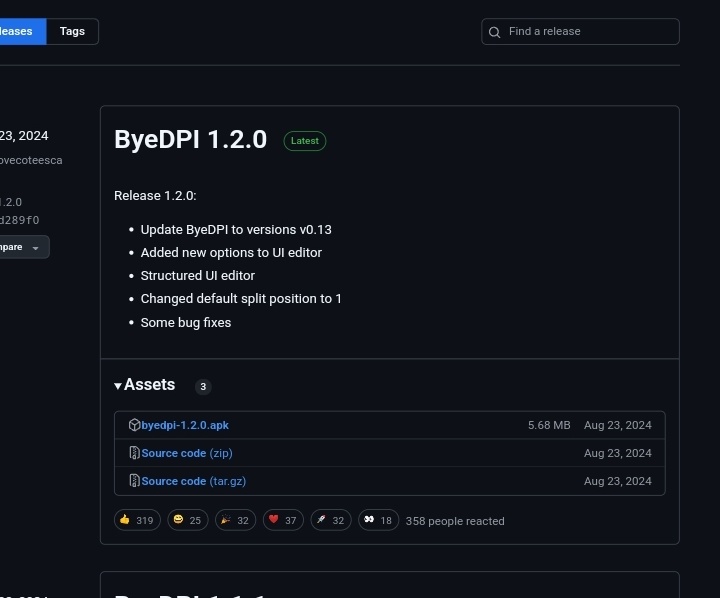Click the 358 people reacted text
Viewport: 720px width, 598px height.
(x=455, y=521)
